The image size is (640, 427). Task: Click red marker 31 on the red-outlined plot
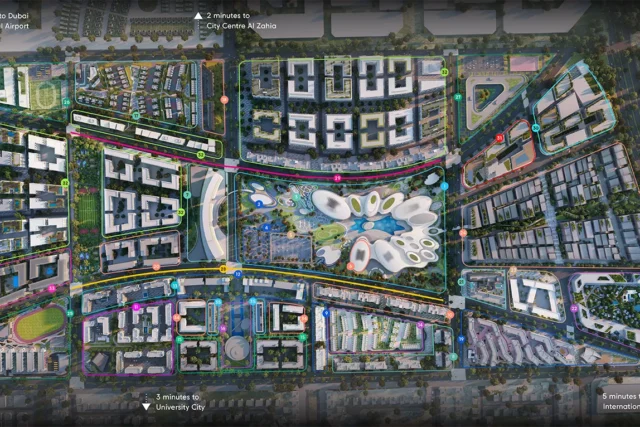click(499, 138)
